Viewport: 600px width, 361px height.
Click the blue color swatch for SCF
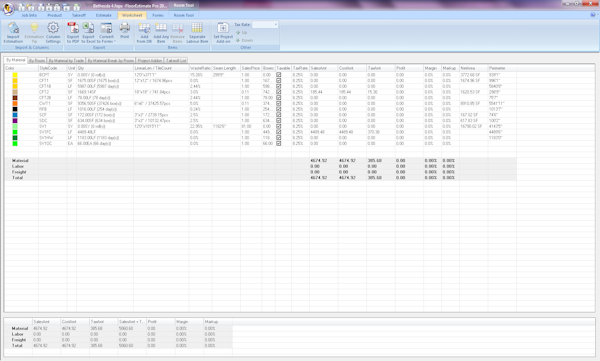click(x=15, y=114)
